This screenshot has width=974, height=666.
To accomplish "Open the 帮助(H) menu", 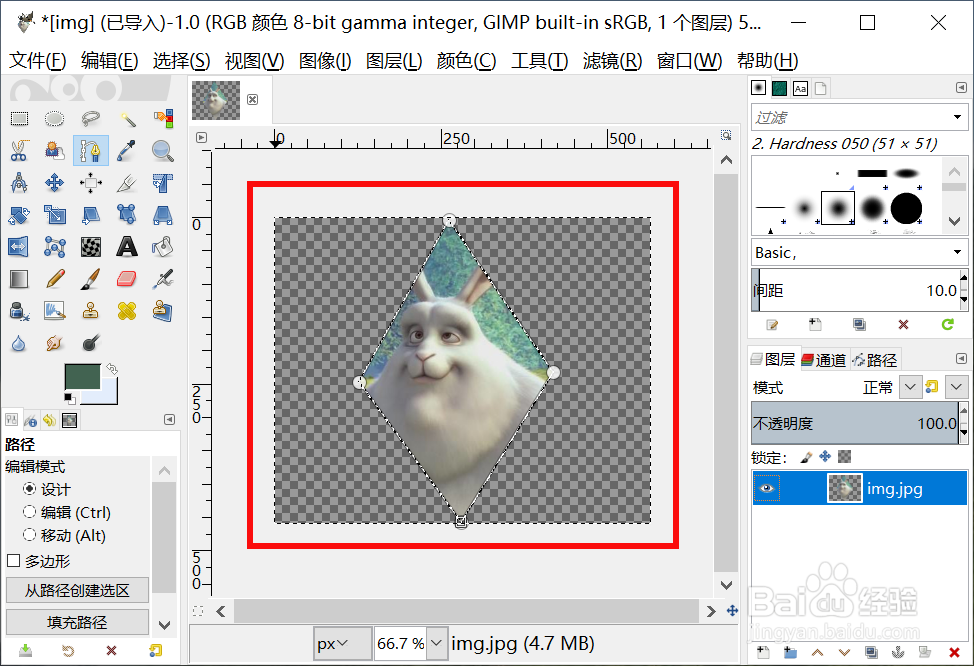I will point(768,60).
